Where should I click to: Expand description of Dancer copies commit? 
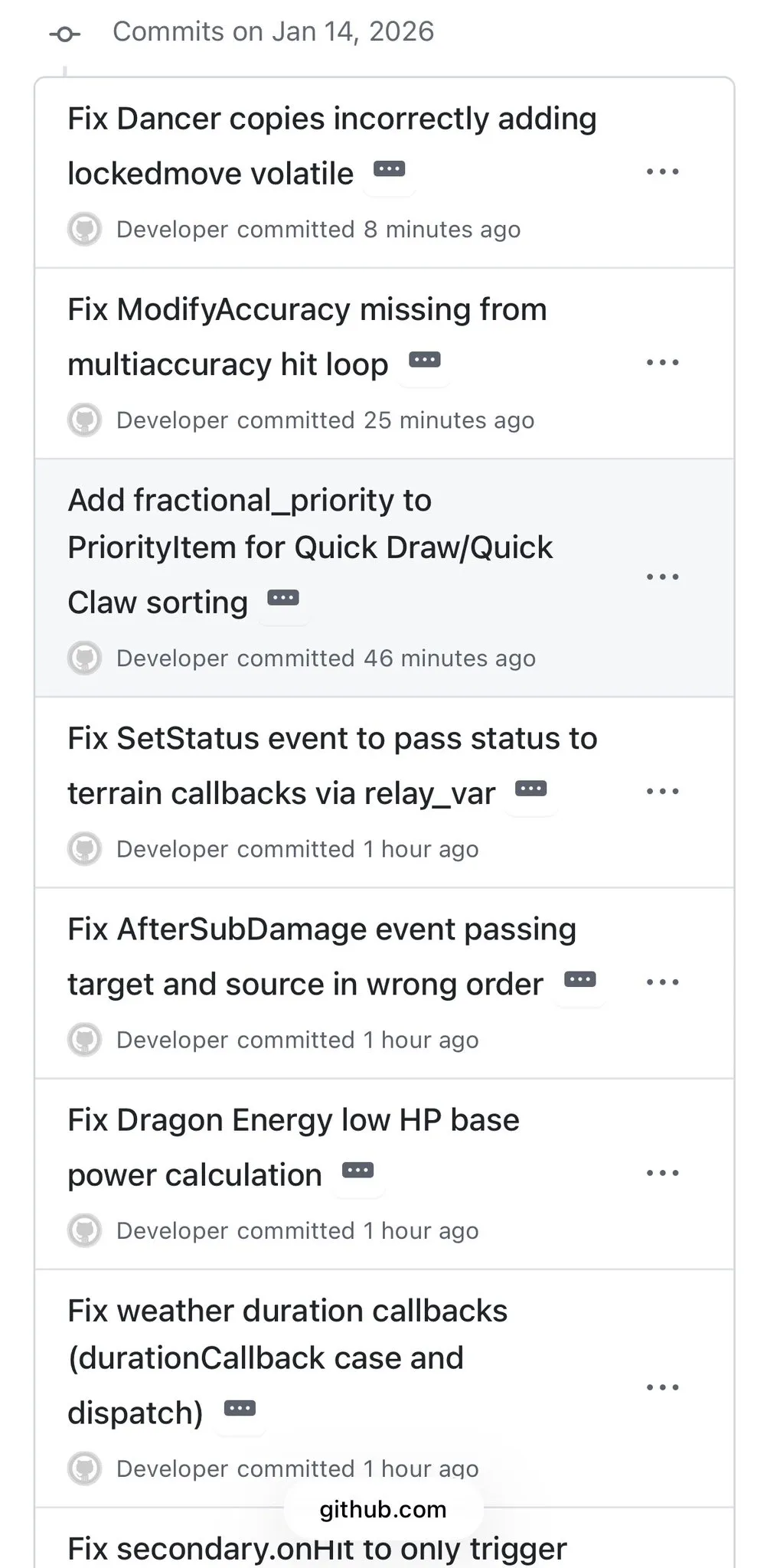(x=389, y=169)
